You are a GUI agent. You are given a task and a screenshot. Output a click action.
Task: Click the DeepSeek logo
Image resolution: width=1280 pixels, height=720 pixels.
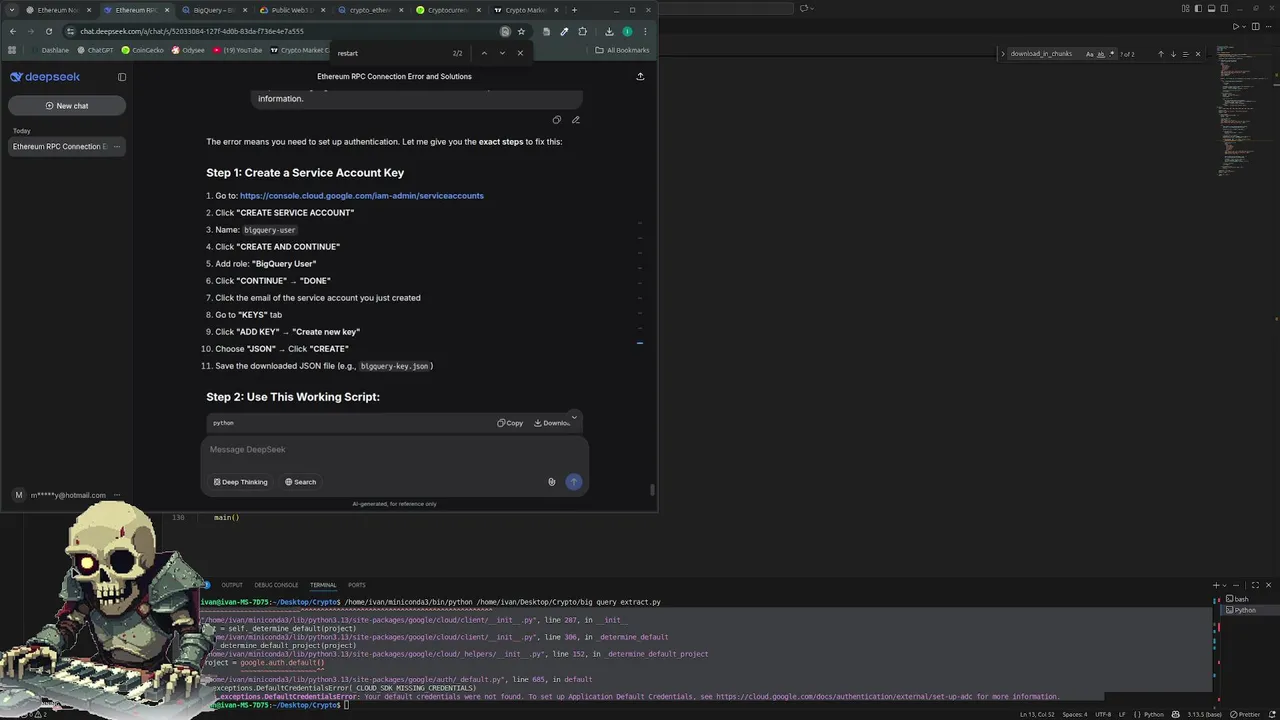[x=45, y=77]
